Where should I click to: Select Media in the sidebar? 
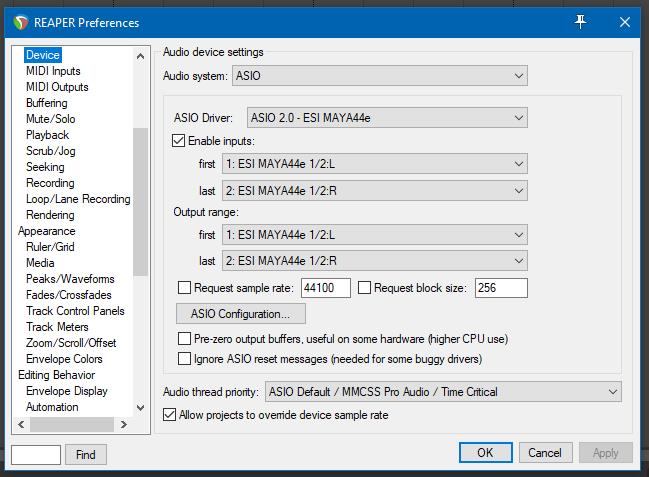pyautogui.click(x=40, y=263)
